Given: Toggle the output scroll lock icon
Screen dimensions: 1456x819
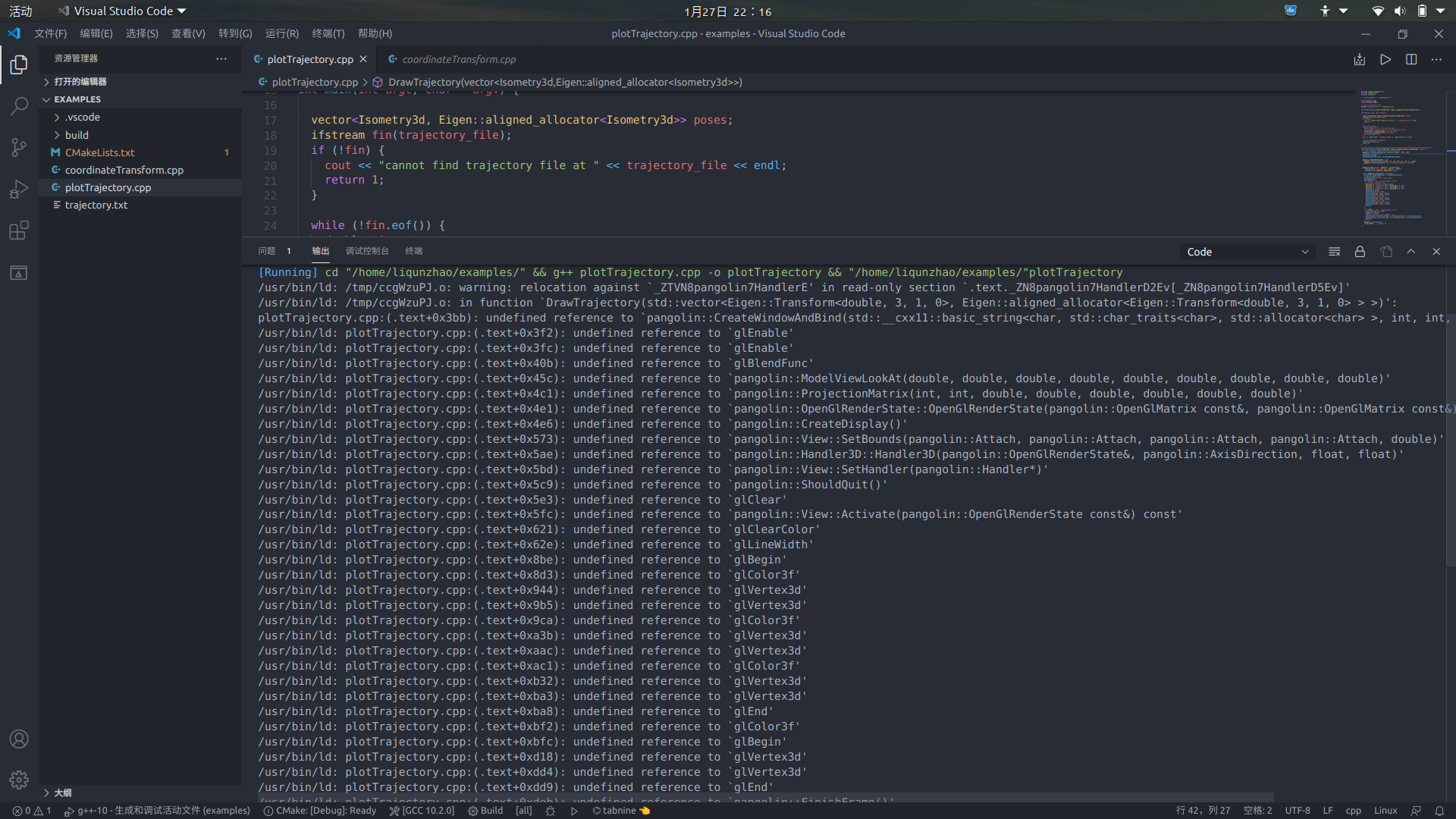Looking at the screenshot, I should coord(1360,252).
